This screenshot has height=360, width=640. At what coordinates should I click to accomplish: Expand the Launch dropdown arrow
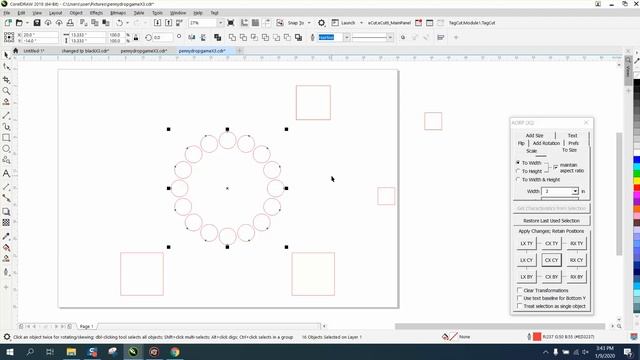pos(361,23)
